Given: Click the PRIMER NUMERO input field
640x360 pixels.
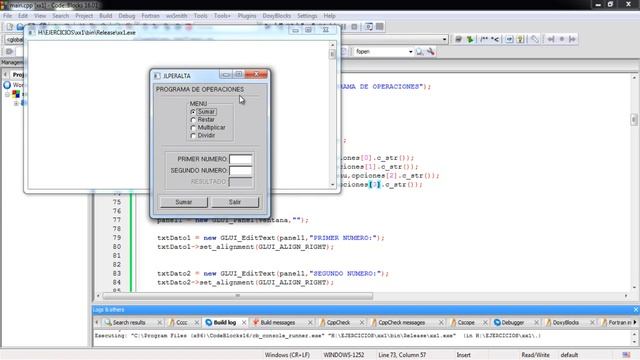Looking at the screenshot, I should pos(240,159).
